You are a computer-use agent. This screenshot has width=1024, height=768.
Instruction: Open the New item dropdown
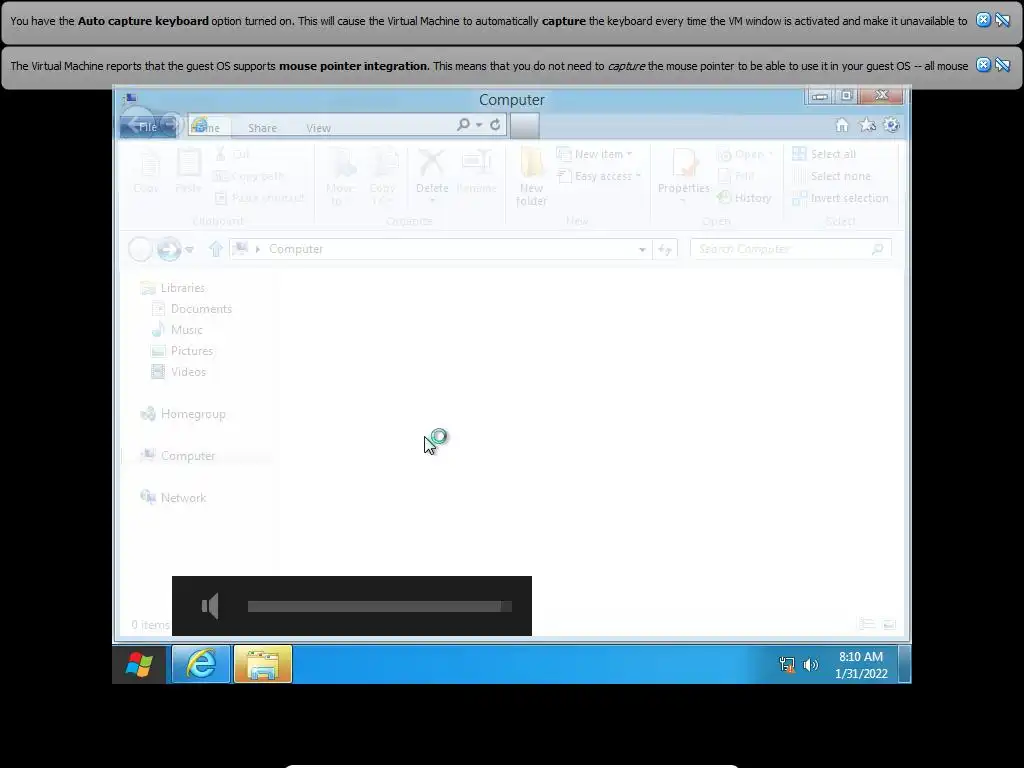(x=594, y=154)
